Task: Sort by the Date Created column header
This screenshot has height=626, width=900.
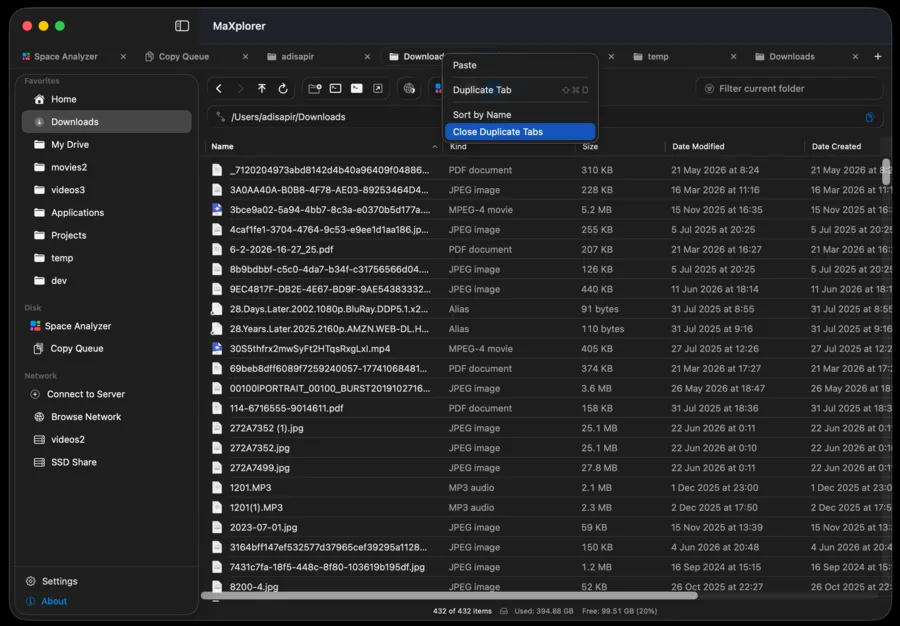Action: pos(836,146)
